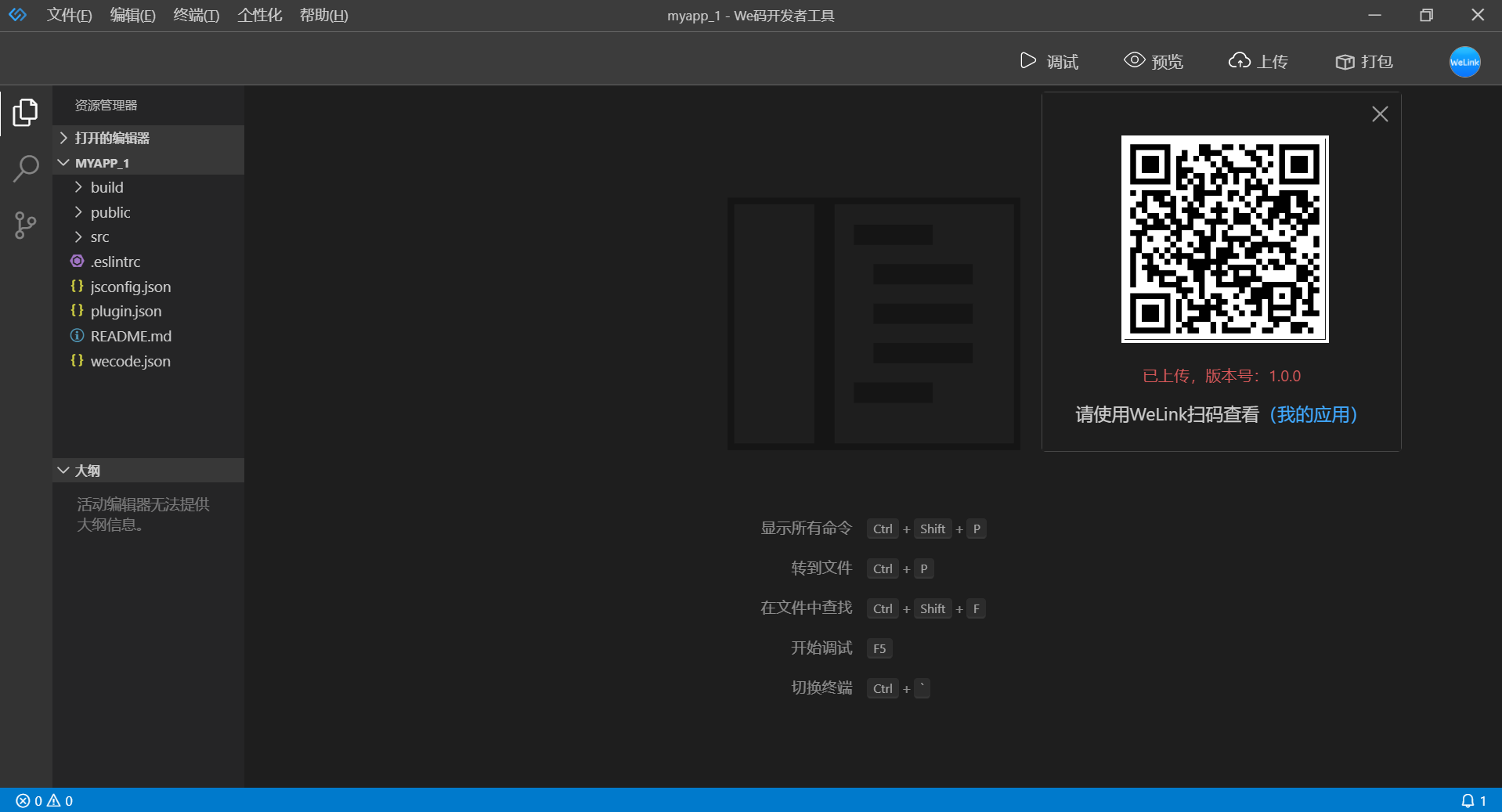1502x812 pixels.
Task: Click the errors indicator in the status bar
Action: 30,800
